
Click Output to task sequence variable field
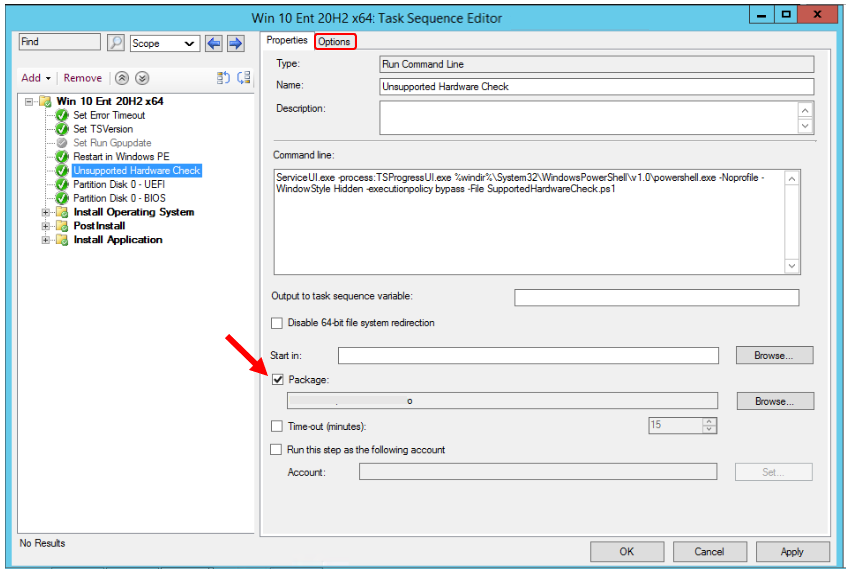(656, 298)
